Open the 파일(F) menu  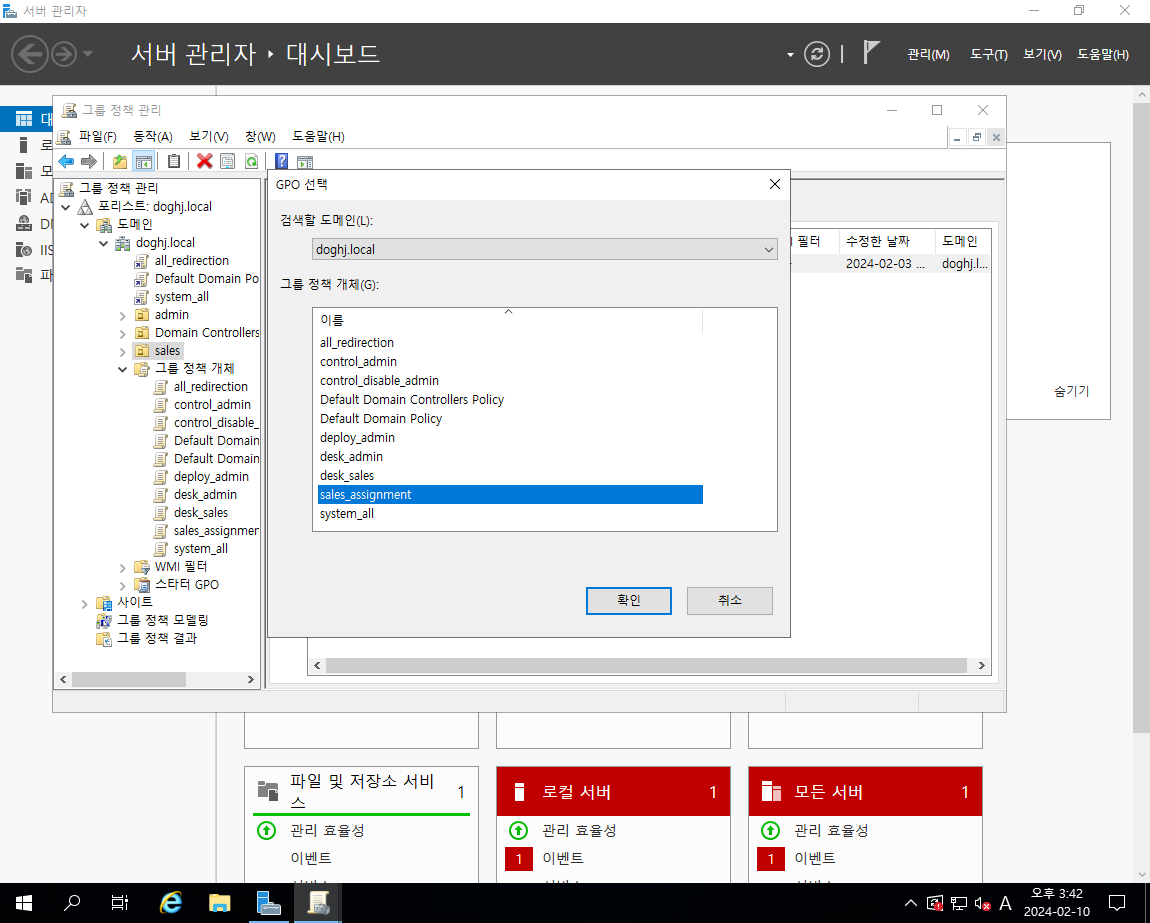pyautogui.click(x=98, y=136)
